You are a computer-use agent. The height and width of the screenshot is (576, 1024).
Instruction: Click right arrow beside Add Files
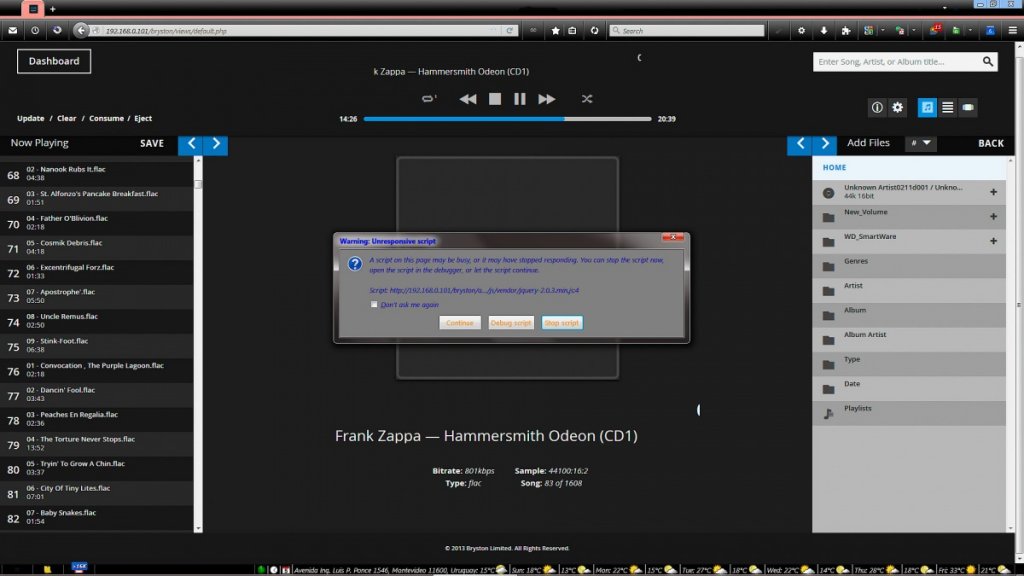825,144
